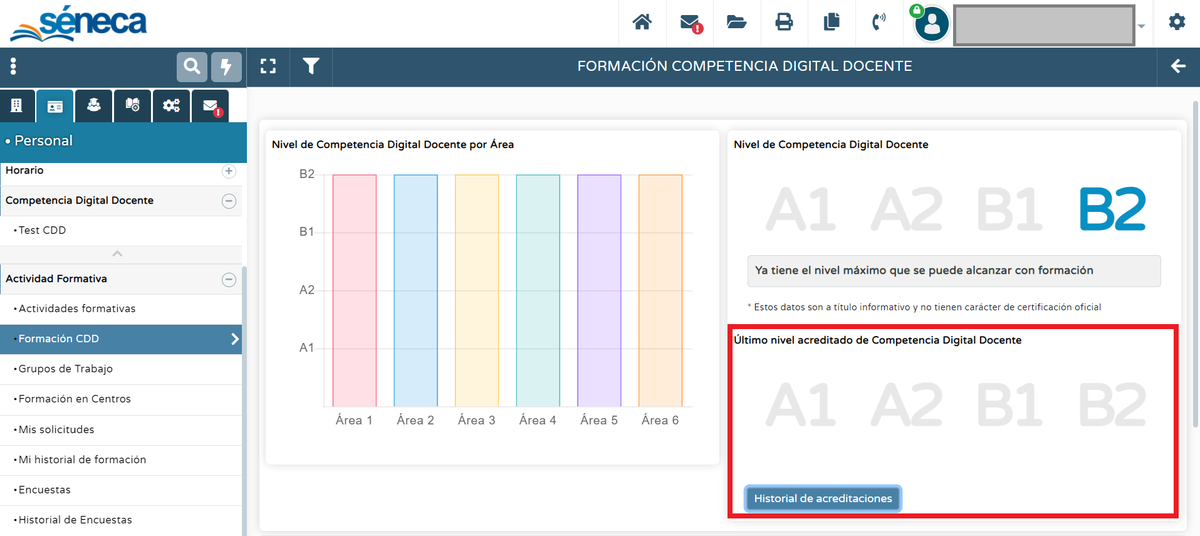The width and height of the screenshot is (1200, 536).
Task: Open the three-dot sidebar menu
Action: [x=13, y=67]
